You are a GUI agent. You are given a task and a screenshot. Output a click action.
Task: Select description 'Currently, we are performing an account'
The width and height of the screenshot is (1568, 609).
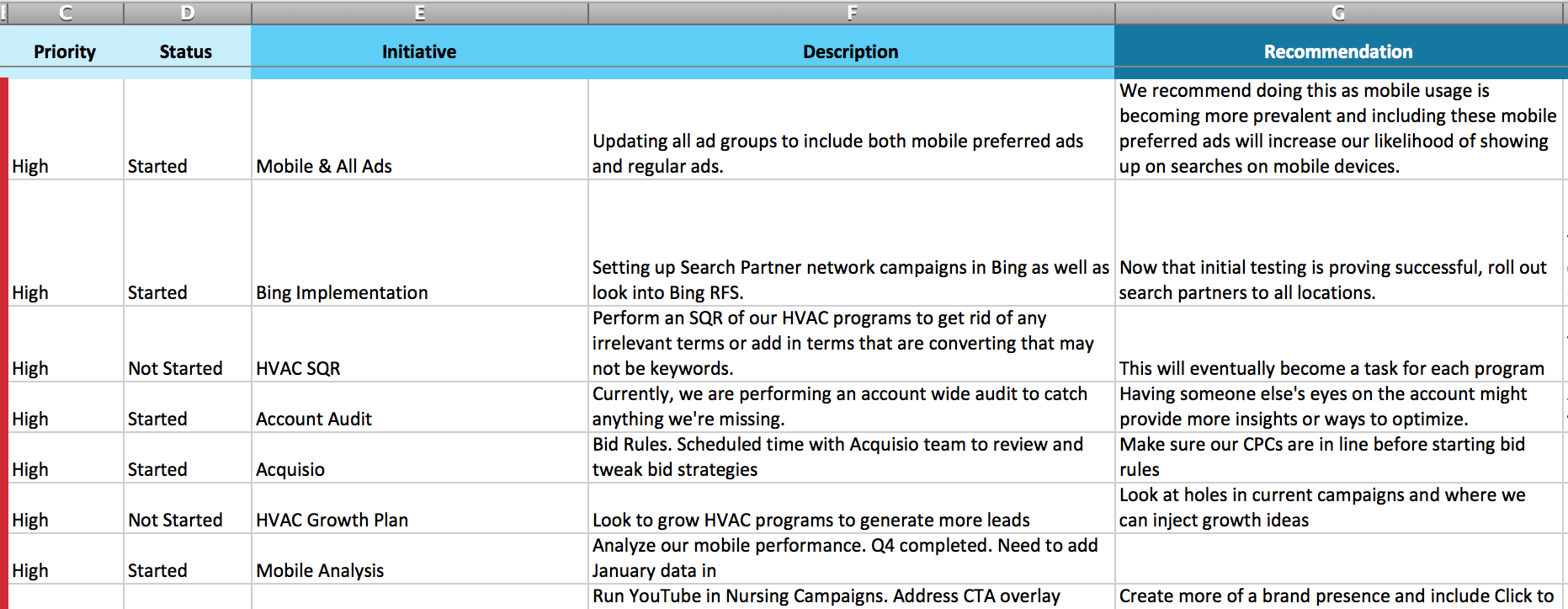pos(852,407)
